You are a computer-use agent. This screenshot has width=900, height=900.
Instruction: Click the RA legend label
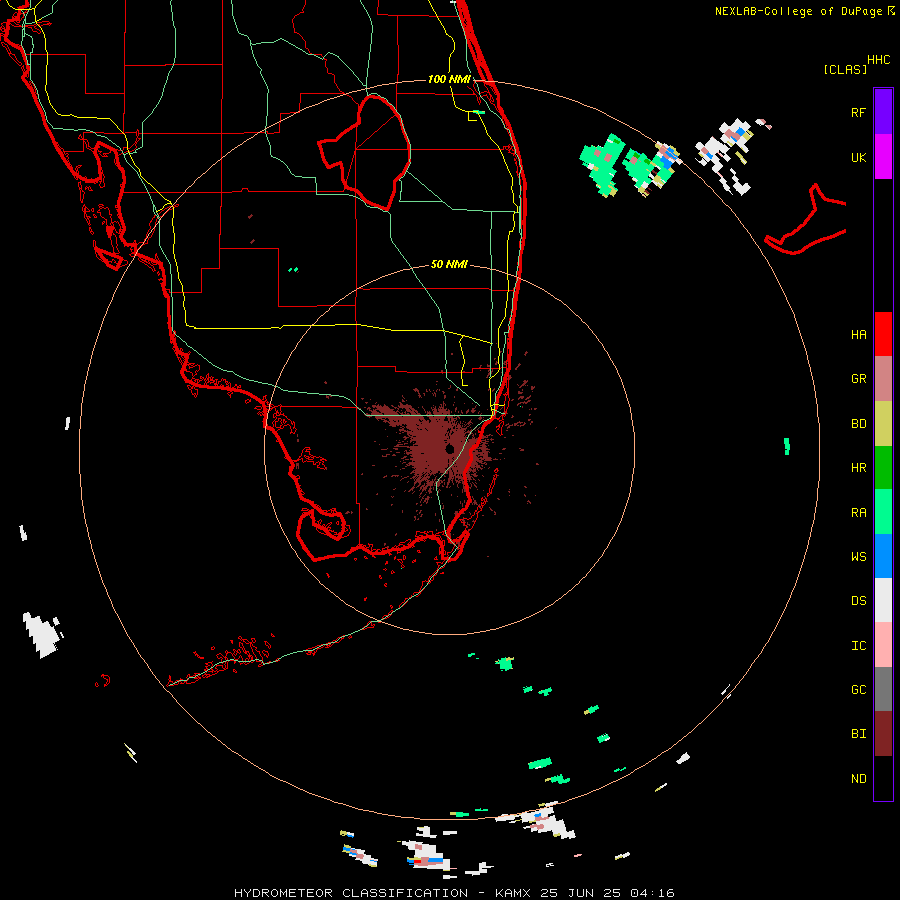point(858,513)
